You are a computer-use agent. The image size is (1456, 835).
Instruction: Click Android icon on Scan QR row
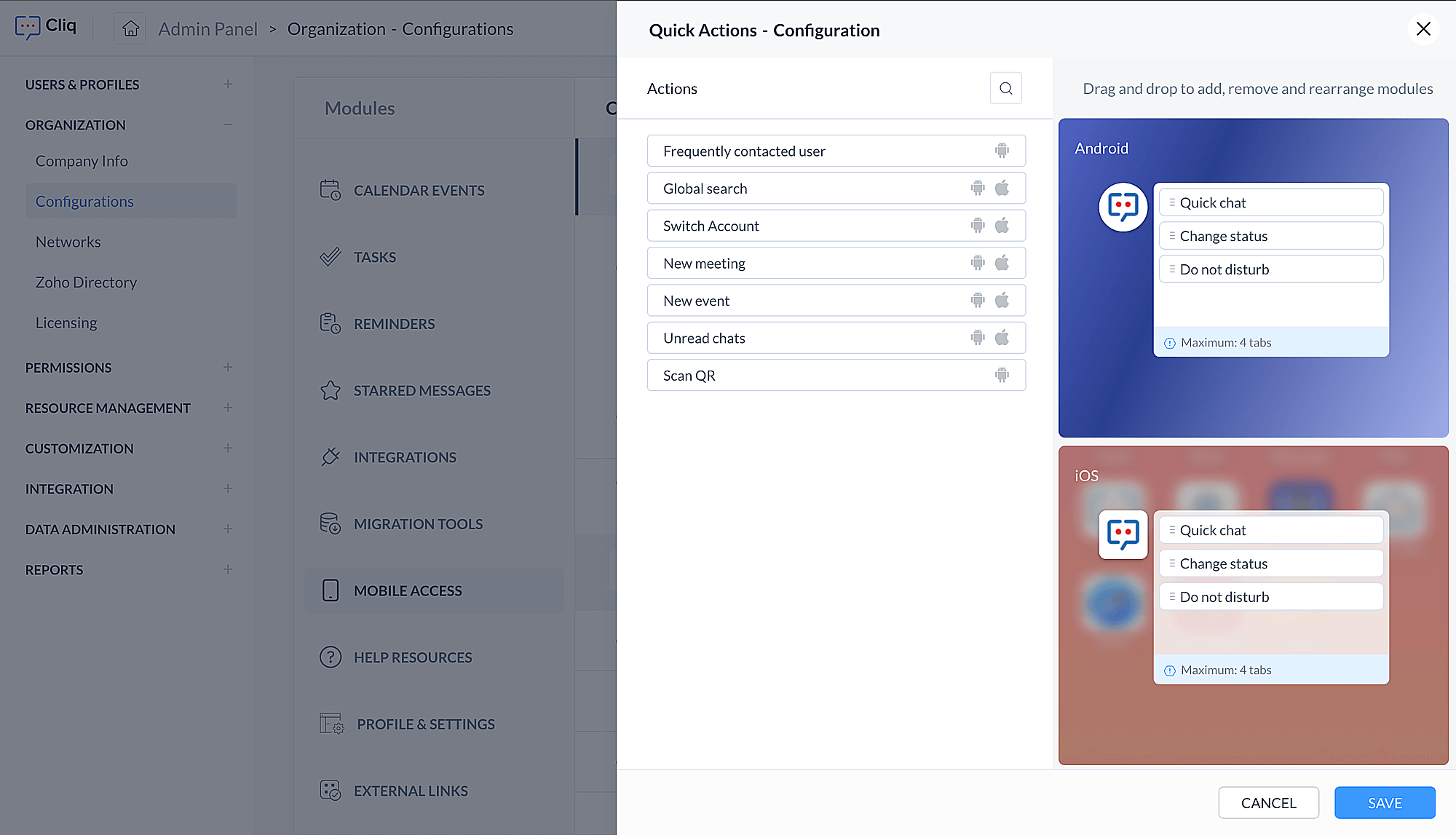click(x=1002, y=375)
